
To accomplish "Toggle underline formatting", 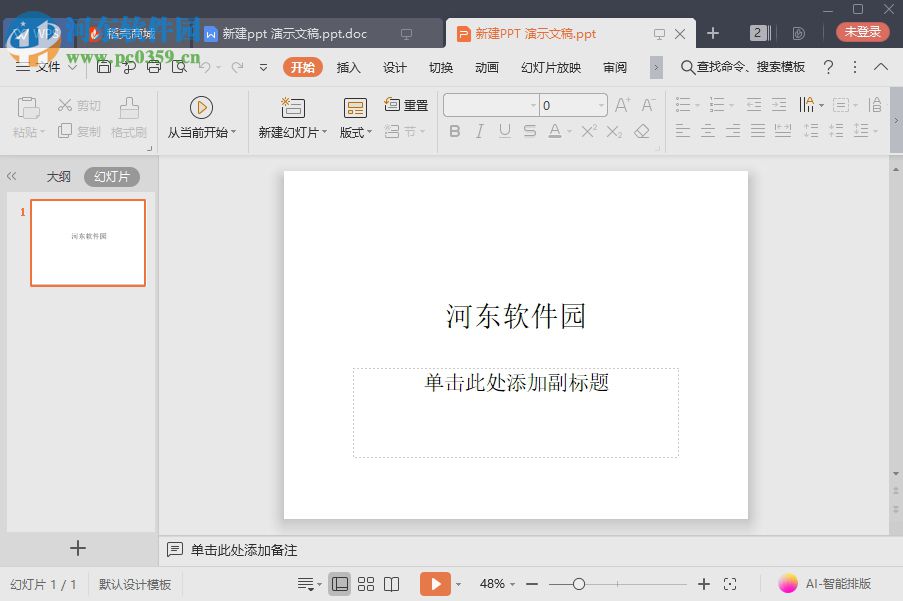I will point(504,131).
